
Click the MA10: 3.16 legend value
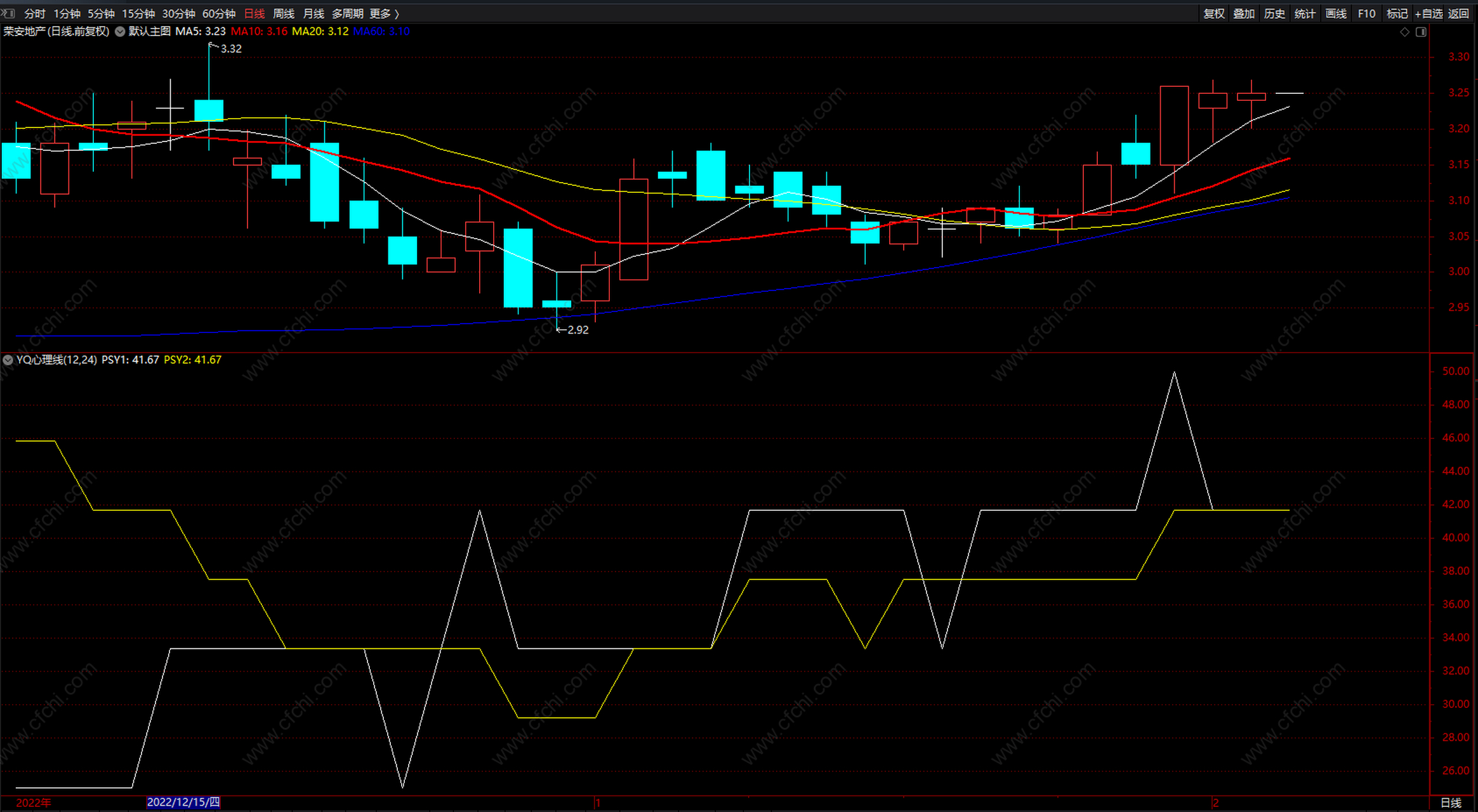click(259, 31)
